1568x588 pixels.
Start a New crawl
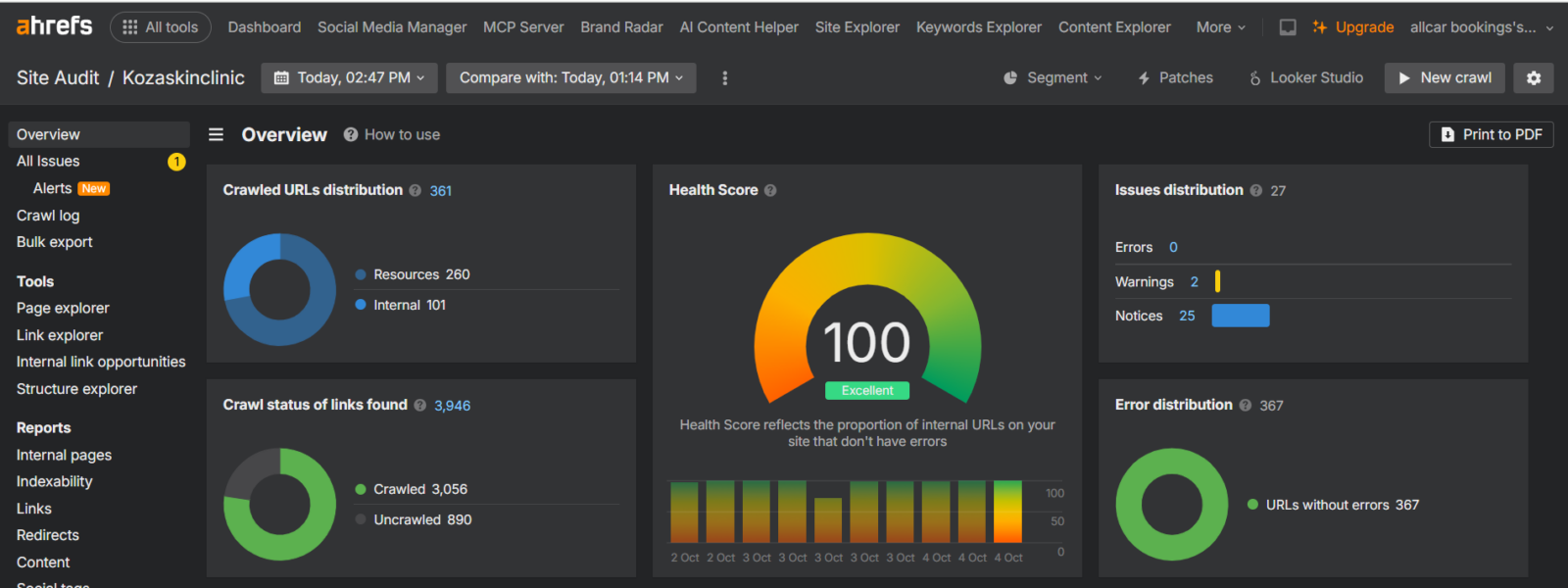[x=1445, y=77]
